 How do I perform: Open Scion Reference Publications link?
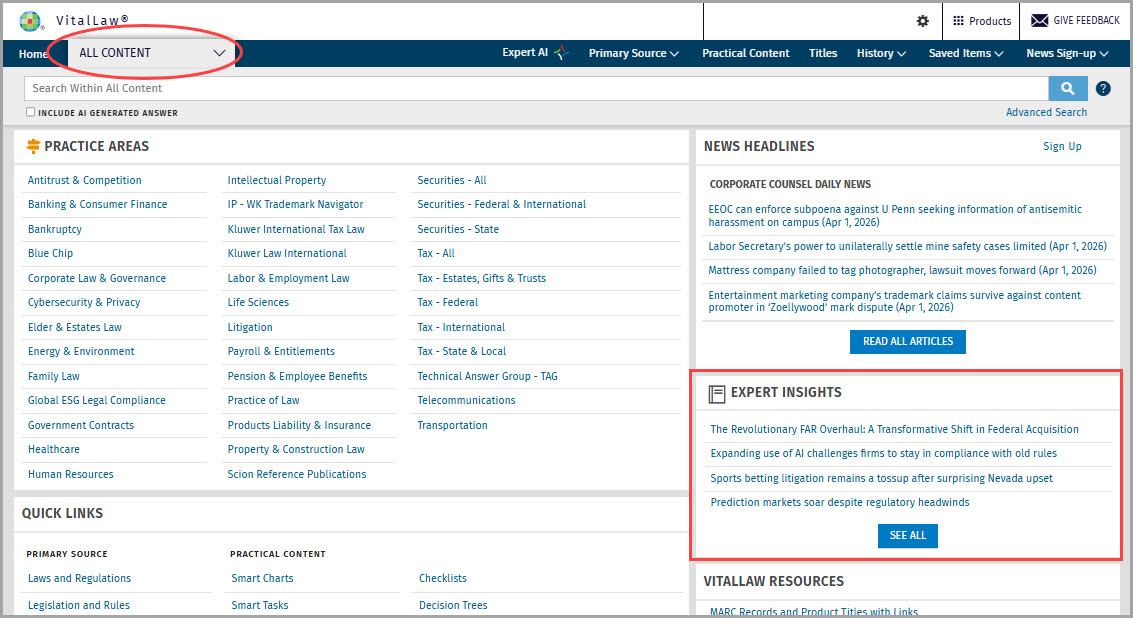297,474
